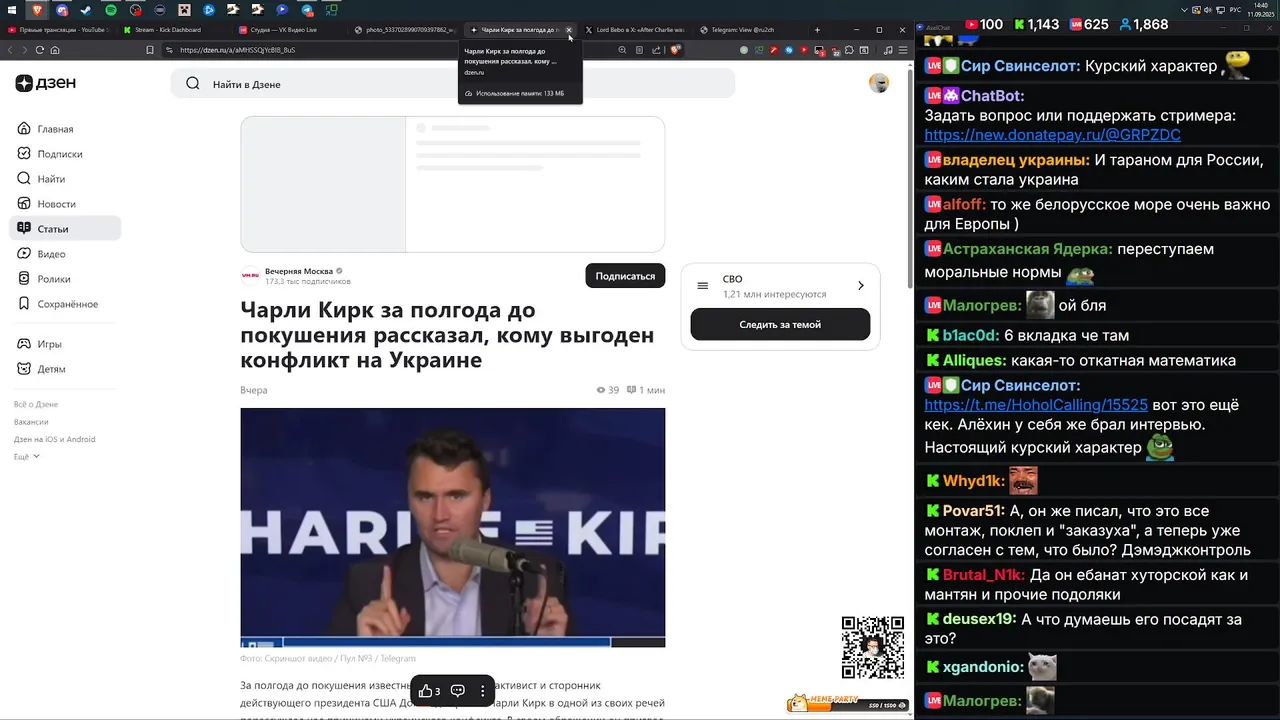Viewport: 1280px width, 720px height.
Task: Open Steam from the taskbar
Action: (x=87, y=9)
